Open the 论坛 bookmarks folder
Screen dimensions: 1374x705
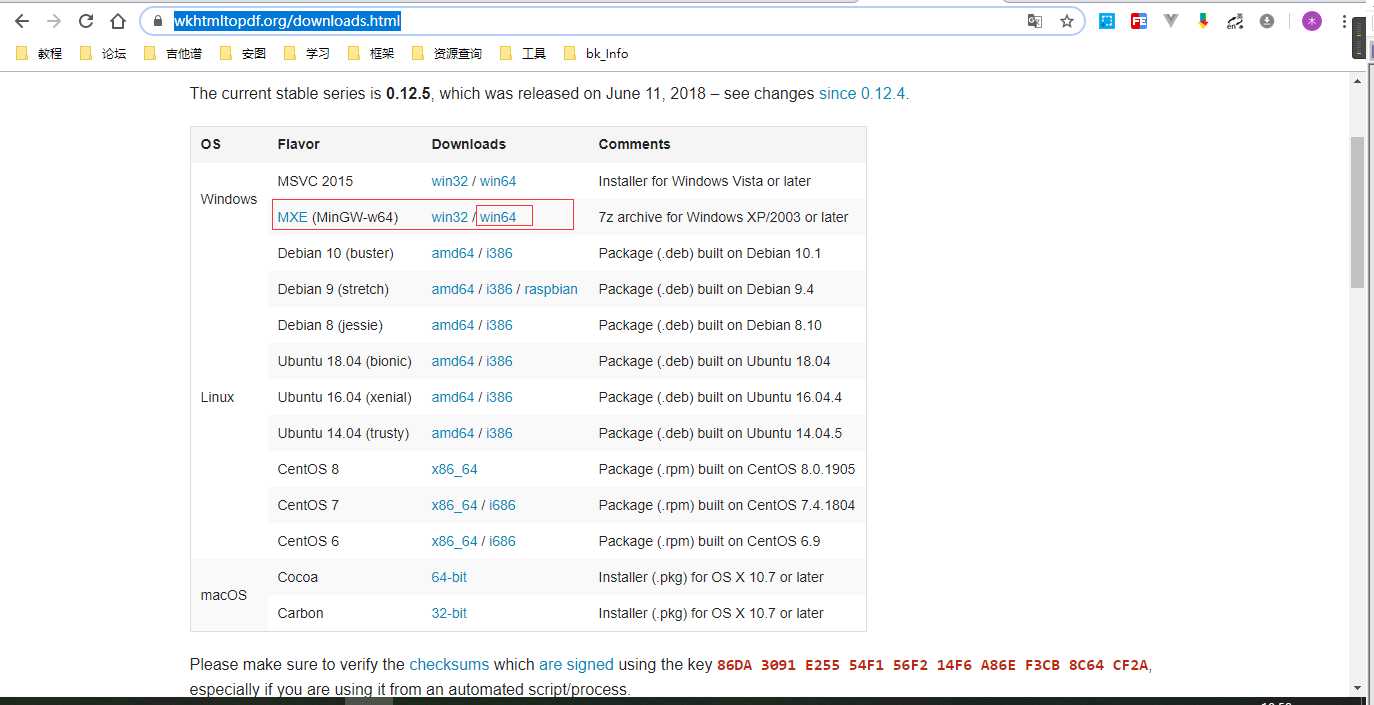pyautogui.click(x=104, y=53)
